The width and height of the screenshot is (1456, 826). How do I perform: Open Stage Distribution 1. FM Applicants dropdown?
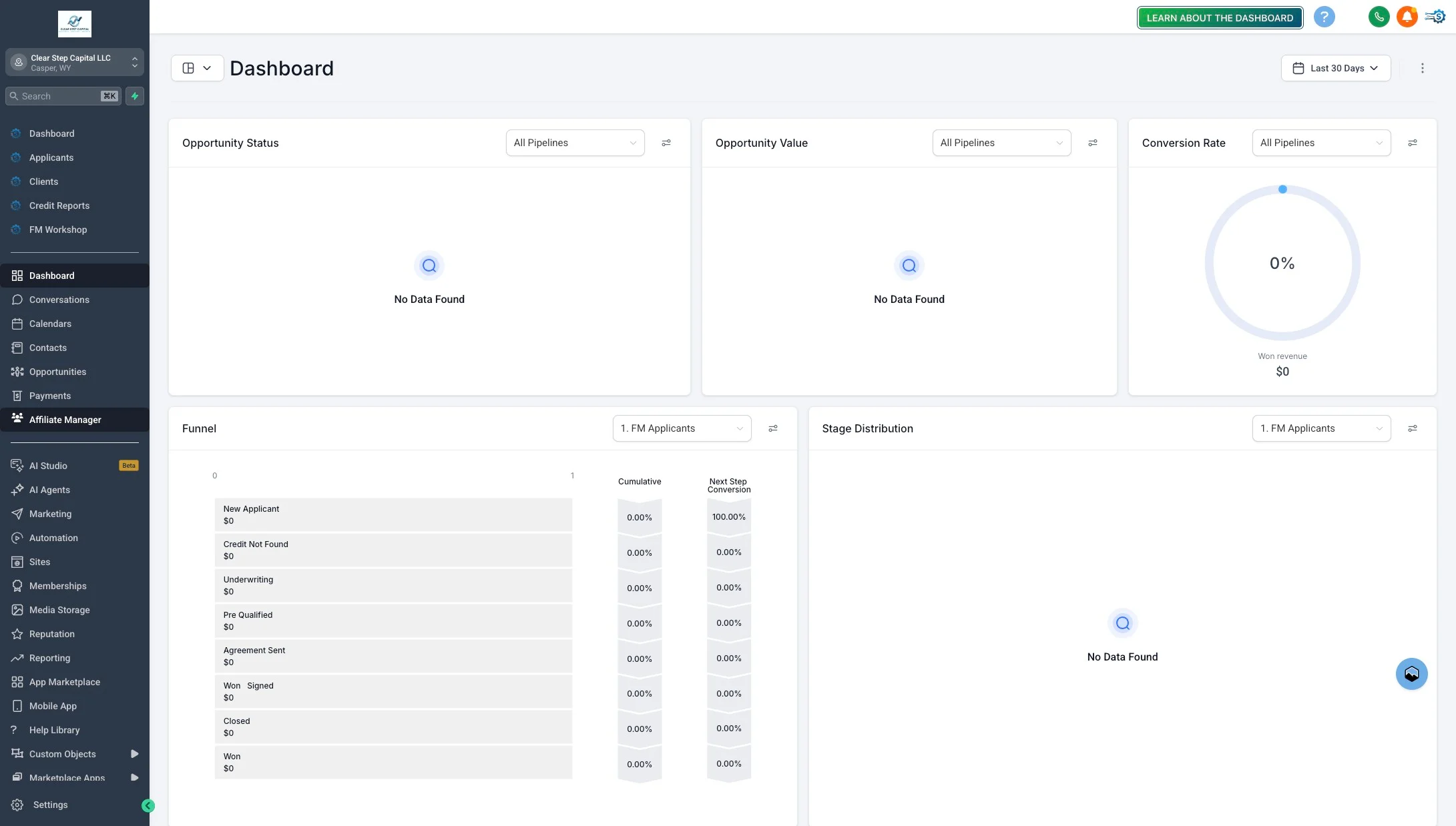[x=1321, y=428]
